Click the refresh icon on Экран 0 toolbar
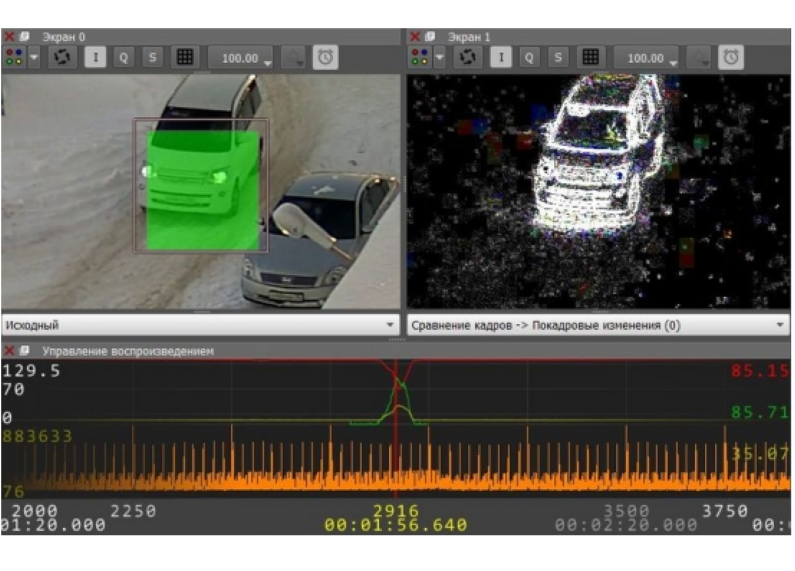795x571 pixels. 62,57
